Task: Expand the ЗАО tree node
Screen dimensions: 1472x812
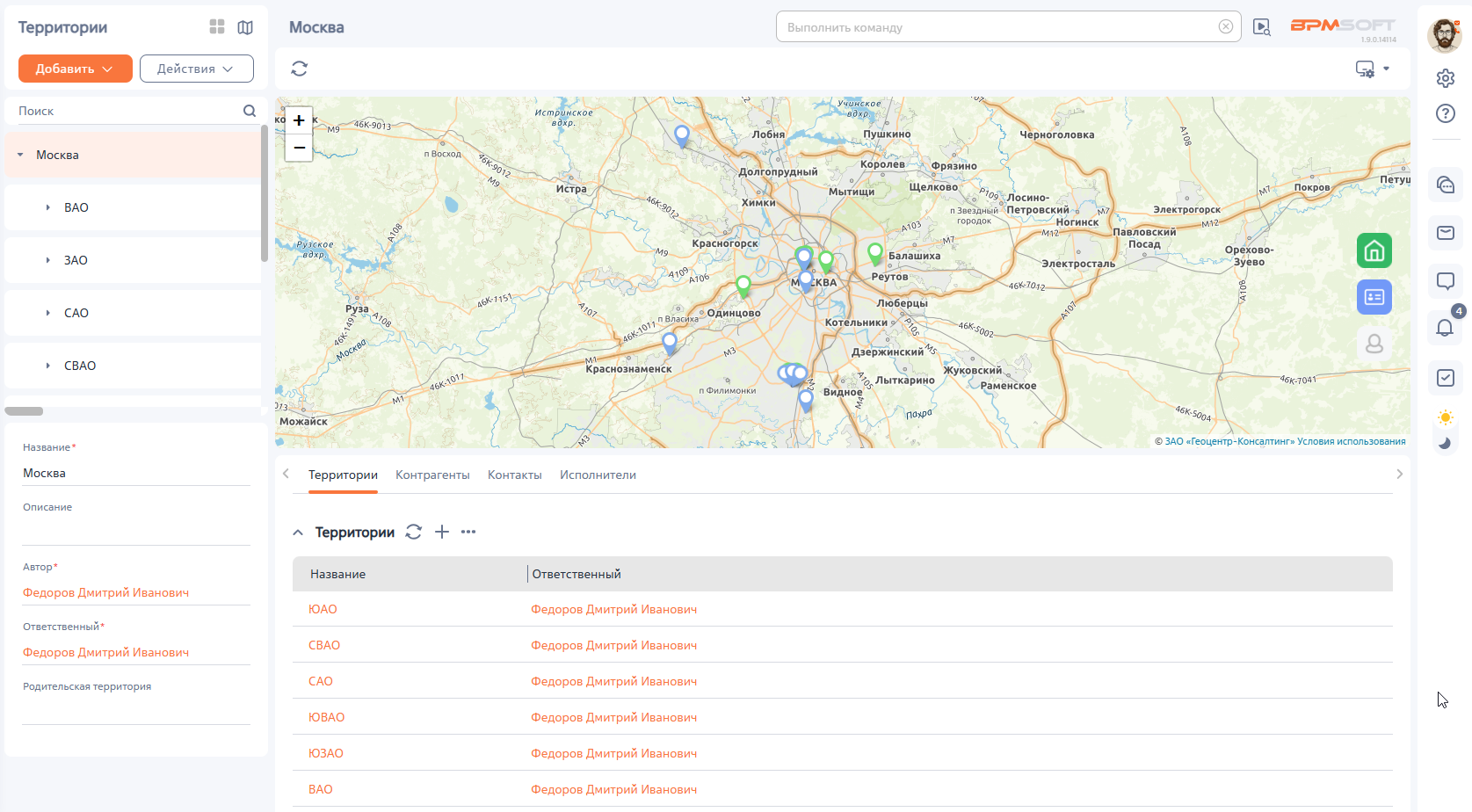Action: (48, 260)
